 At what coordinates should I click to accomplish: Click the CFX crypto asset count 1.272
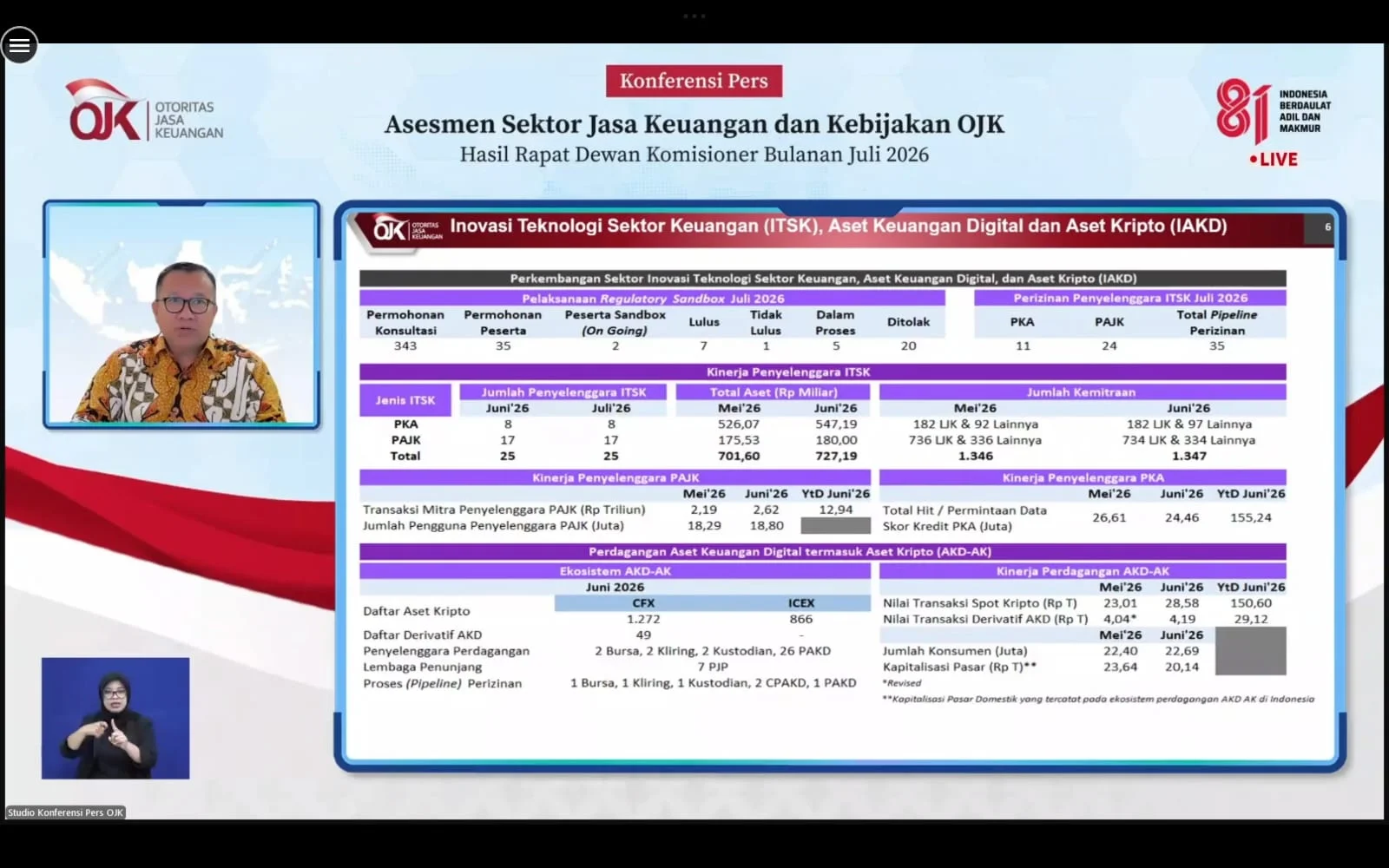pyautogui.click(x=643, y=619)
